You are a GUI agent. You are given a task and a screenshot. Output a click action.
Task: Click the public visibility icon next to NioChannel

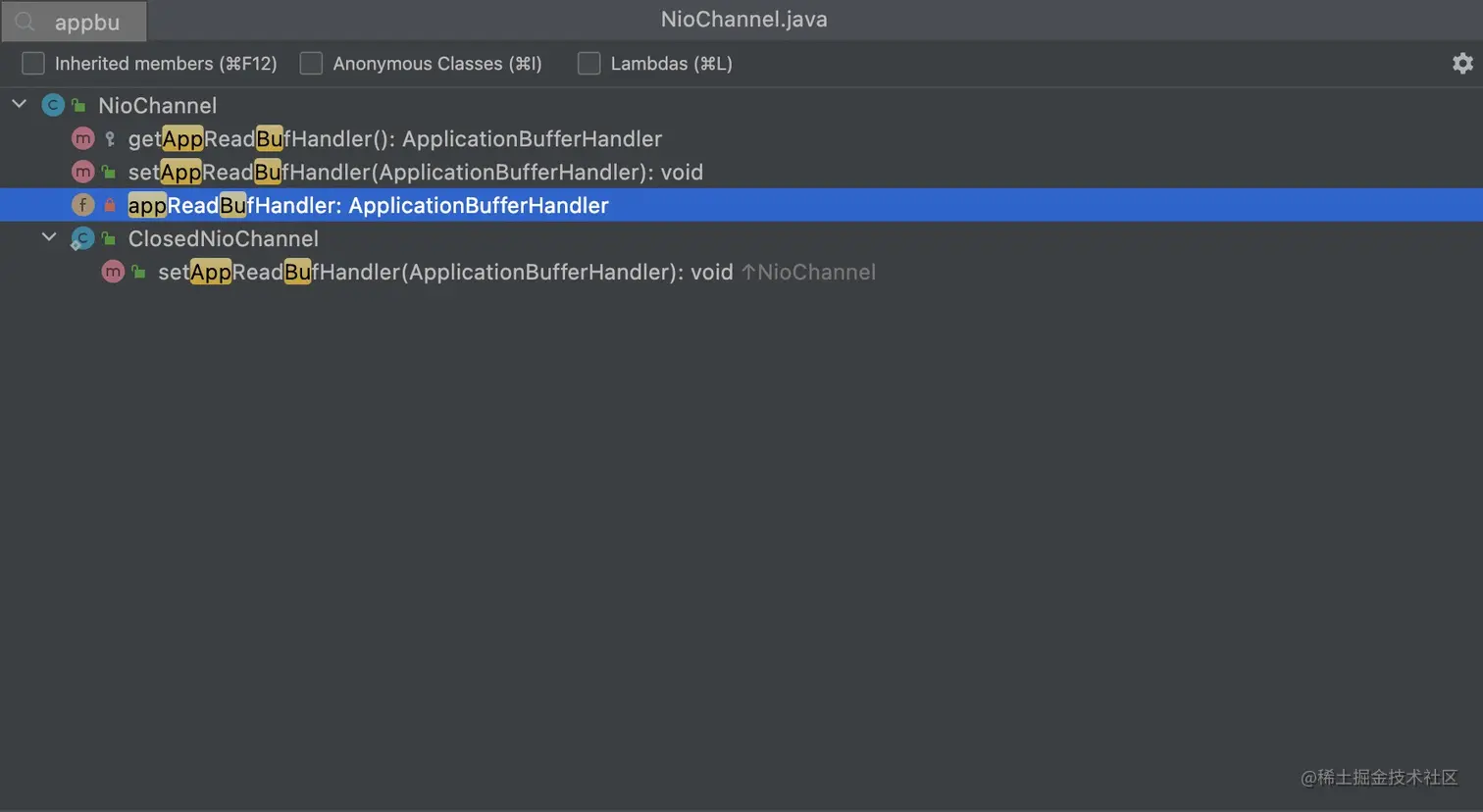pos(79,105)
